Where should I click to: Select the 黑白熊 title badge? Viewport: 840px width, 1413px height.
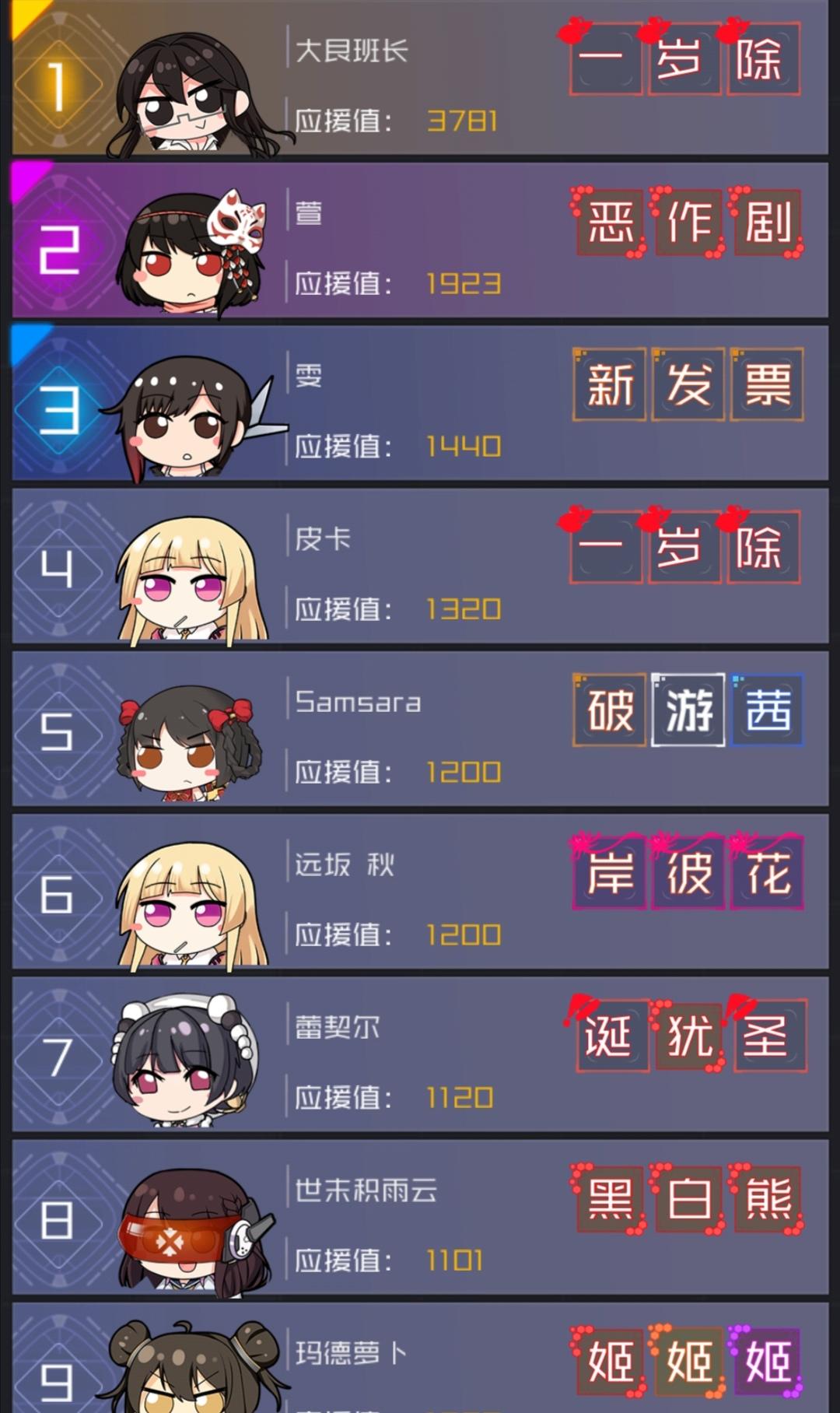tap(688, 1198)
